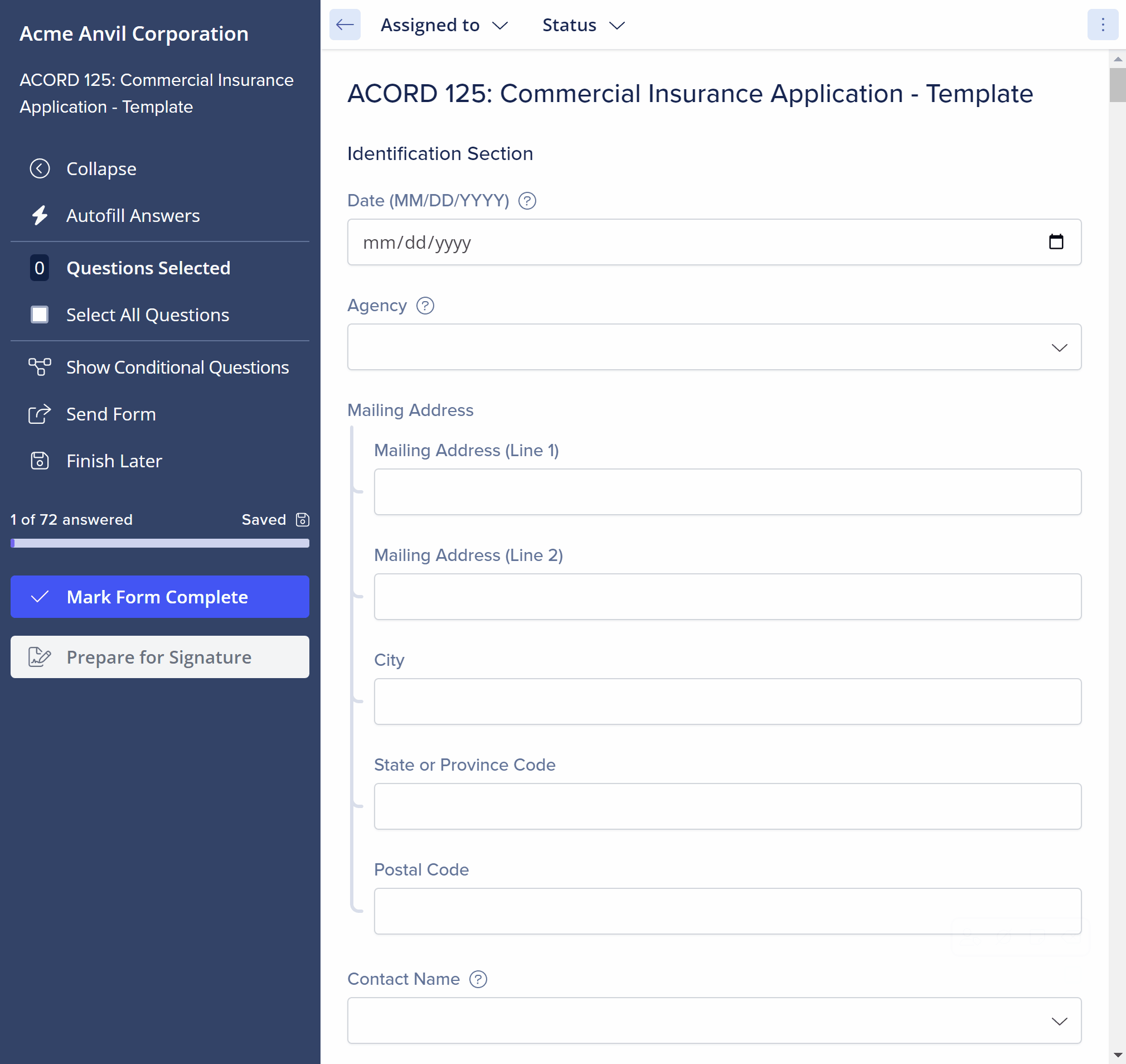Click the City input field
The height and width of the screenshot is (1064, 1126).
727,702
